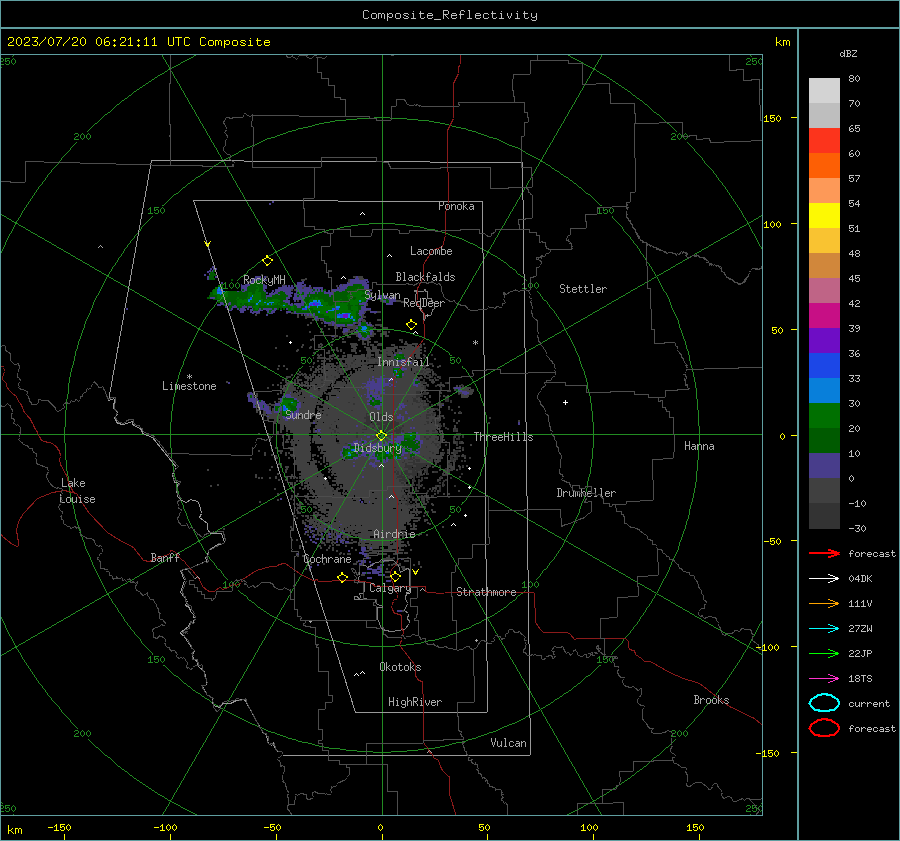Click the Cochrane label

[327, 560]
